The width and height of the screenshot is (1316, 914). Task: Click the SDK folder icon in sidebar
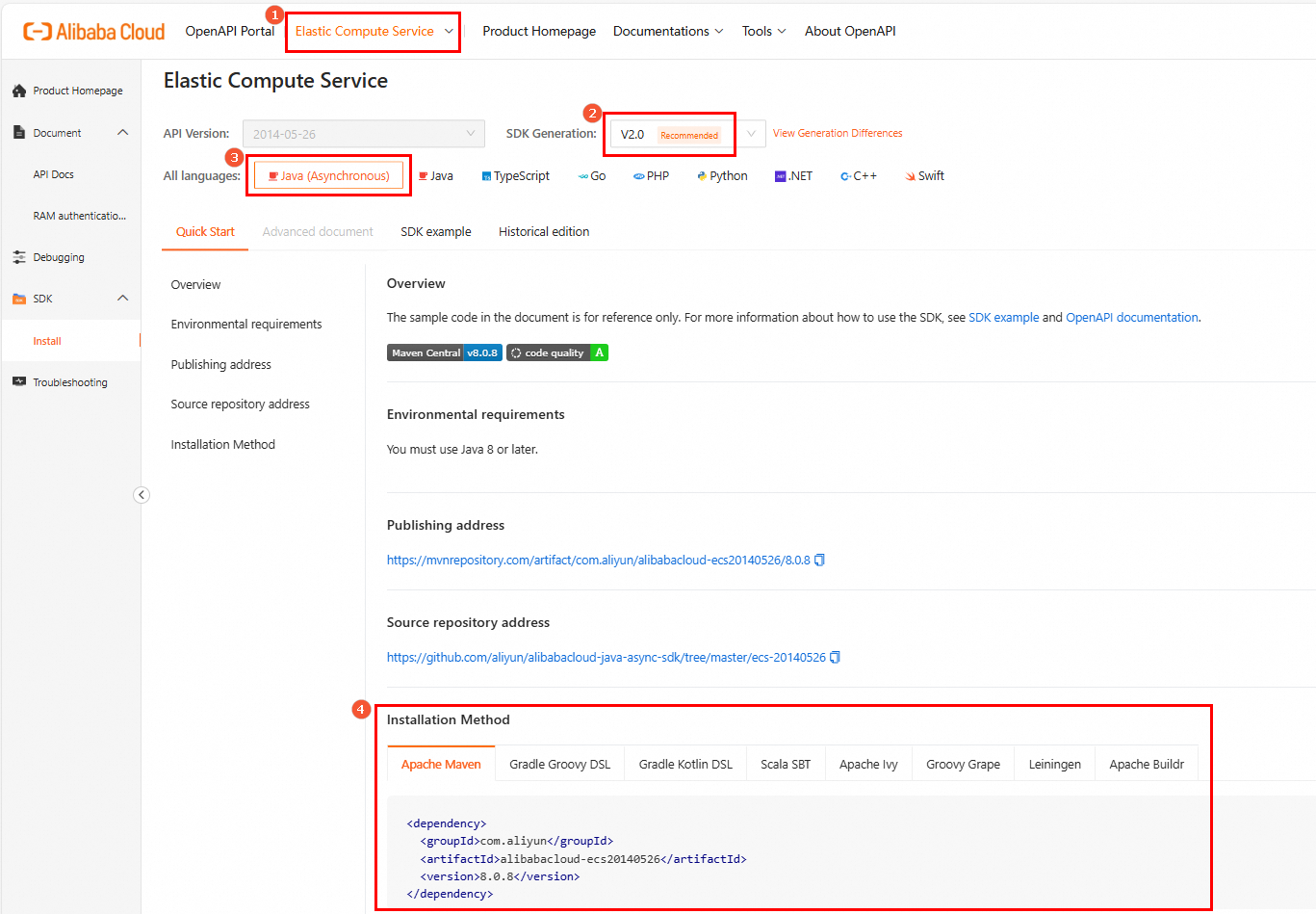pos(19,299)
